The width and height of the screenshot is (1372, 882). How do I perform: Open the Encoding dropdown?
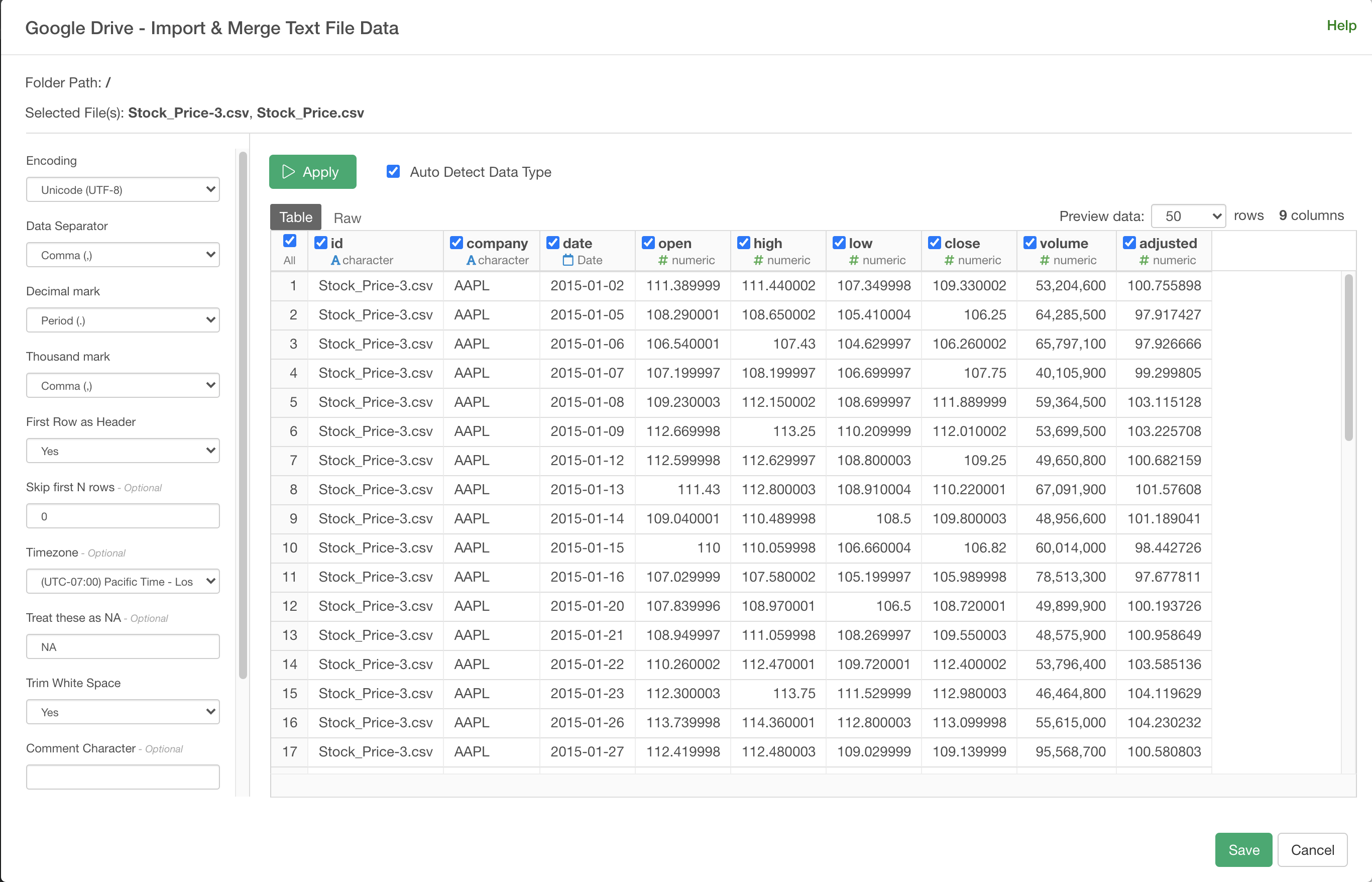[x=123, y=189]
